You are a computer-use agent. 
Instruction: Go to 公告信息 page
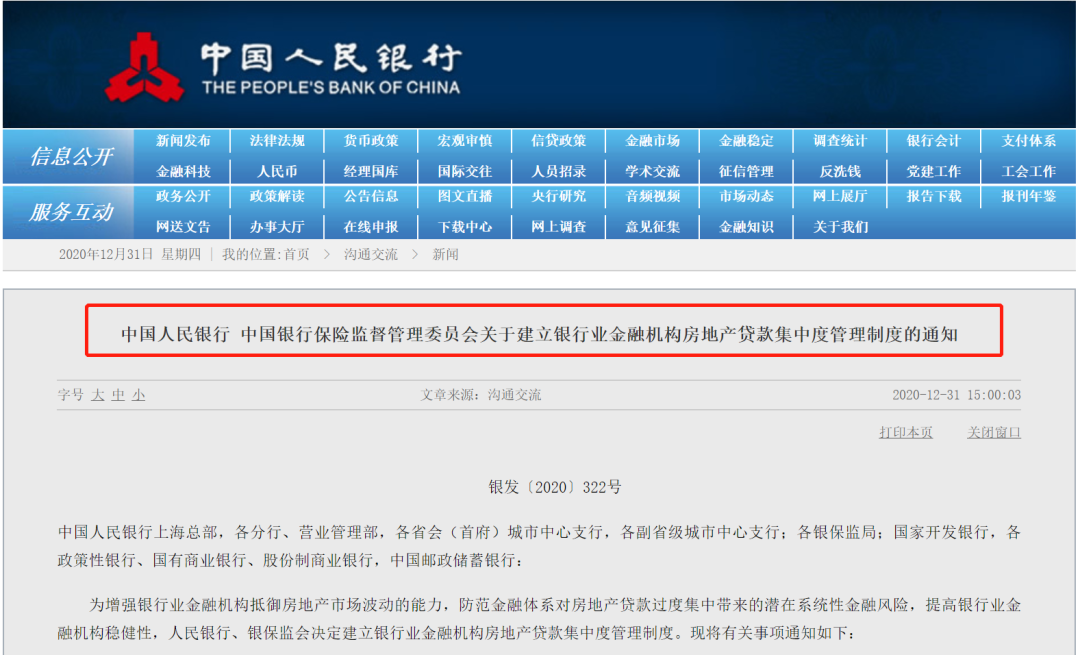click(x=371, y=196)
